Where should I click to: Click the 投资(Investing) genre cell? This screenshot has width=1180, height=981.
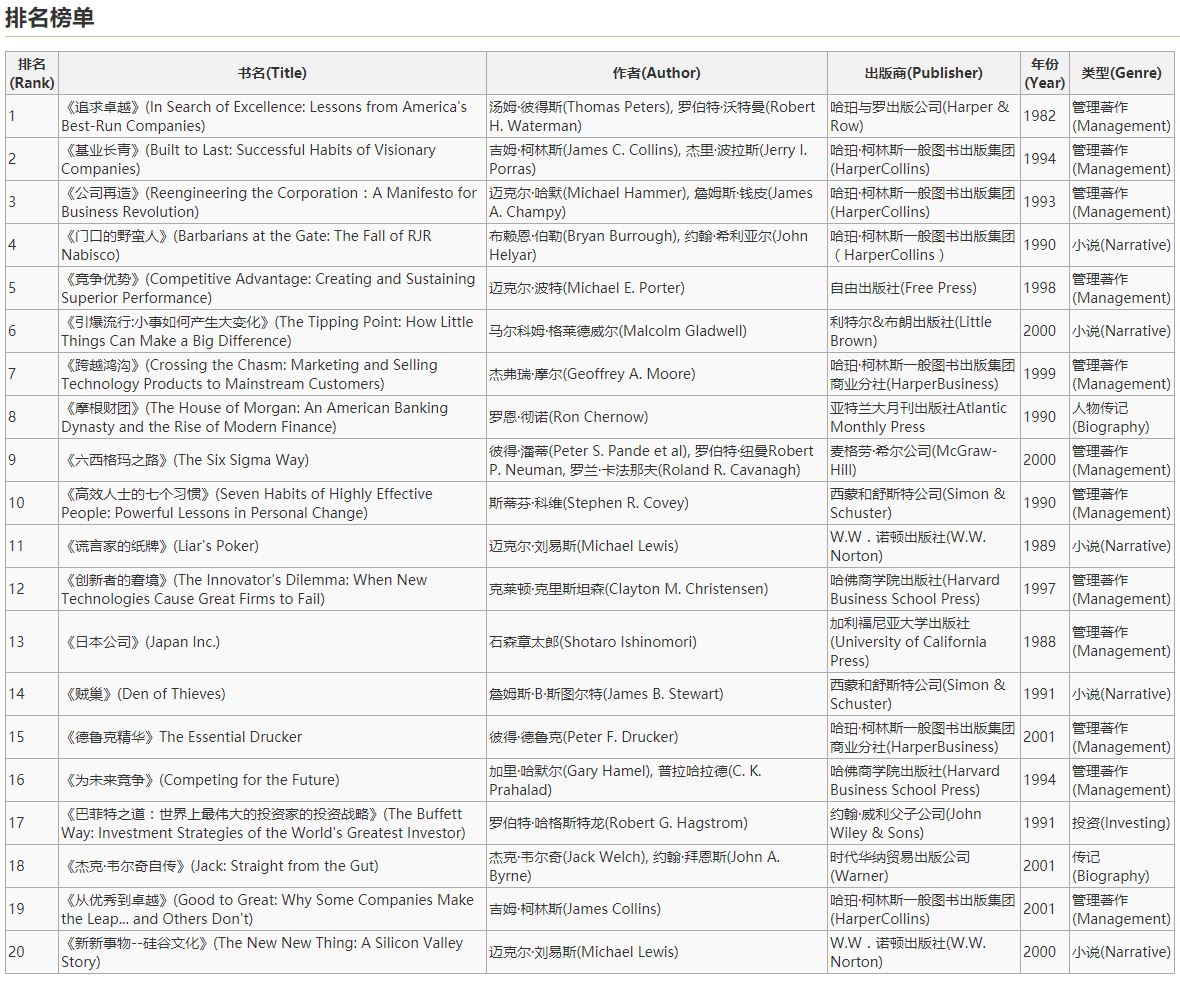[1121, 822]
